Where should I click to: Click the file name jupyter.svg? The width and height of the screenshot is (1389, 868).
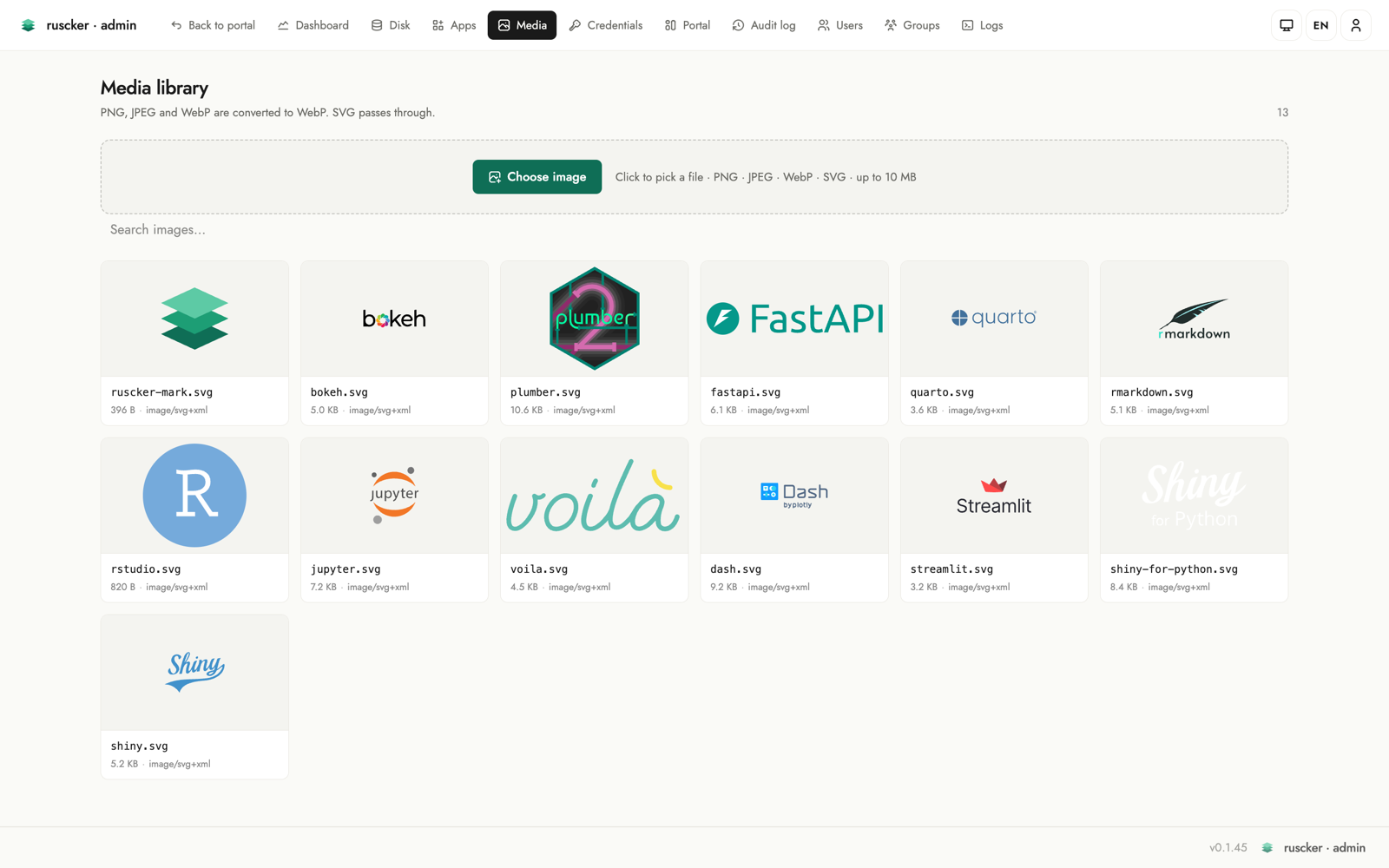pos(346,569)
